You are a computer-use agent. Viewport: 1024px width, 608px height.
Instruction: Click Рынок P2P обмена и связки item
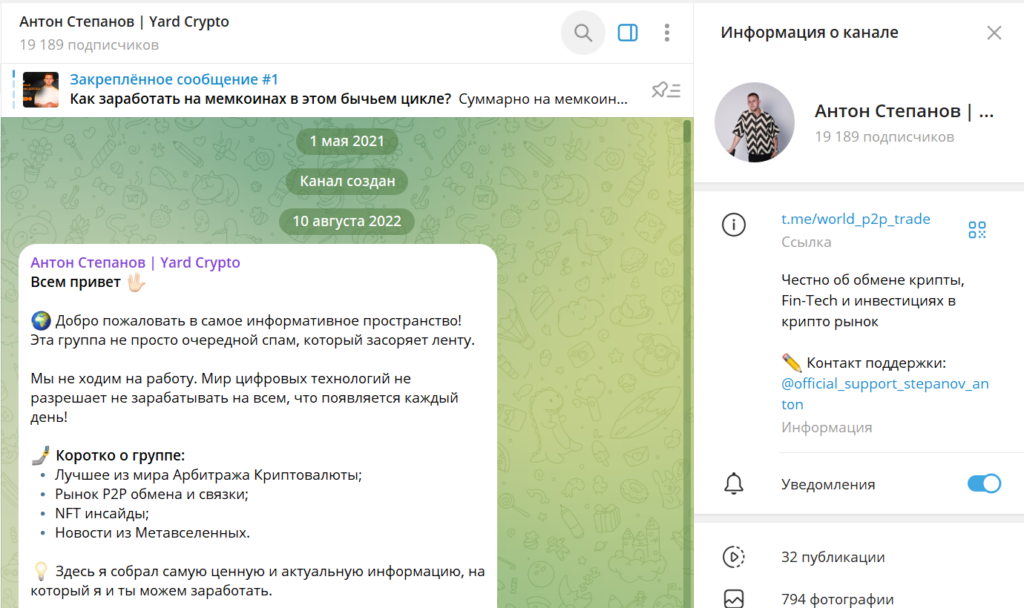point(152,494)
